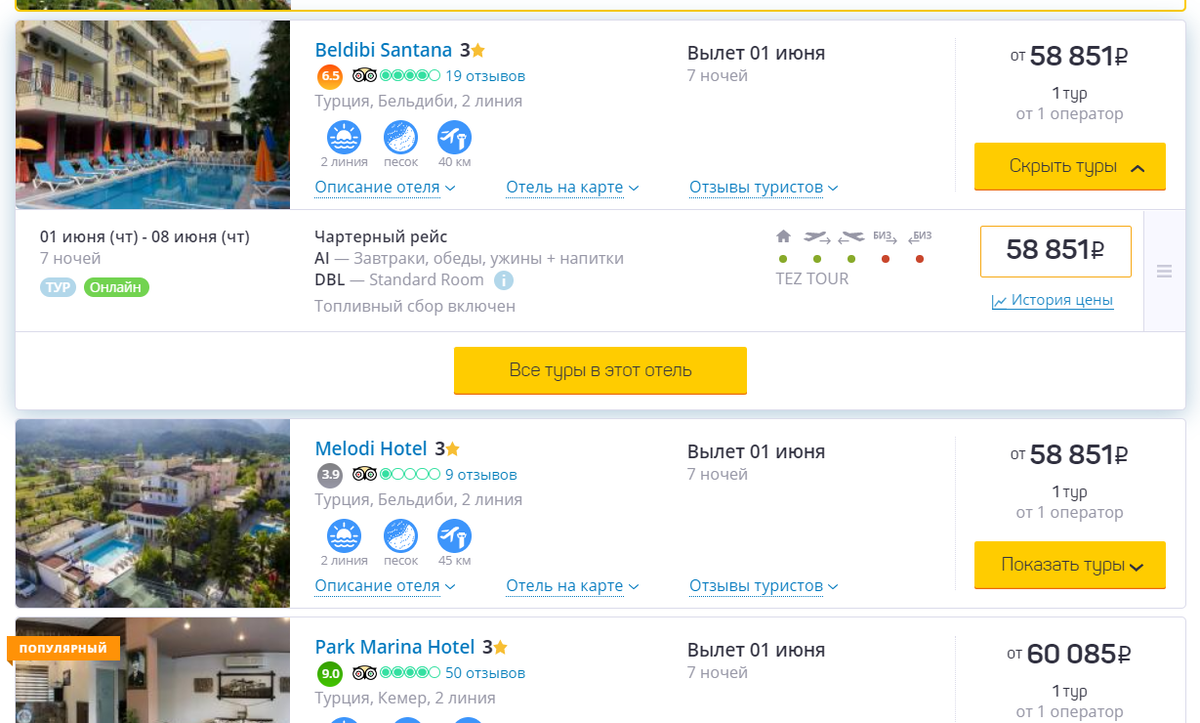The image size is (1200, 723).
Task: Click the outbound flight plane icon
Action: coord(816,237)
